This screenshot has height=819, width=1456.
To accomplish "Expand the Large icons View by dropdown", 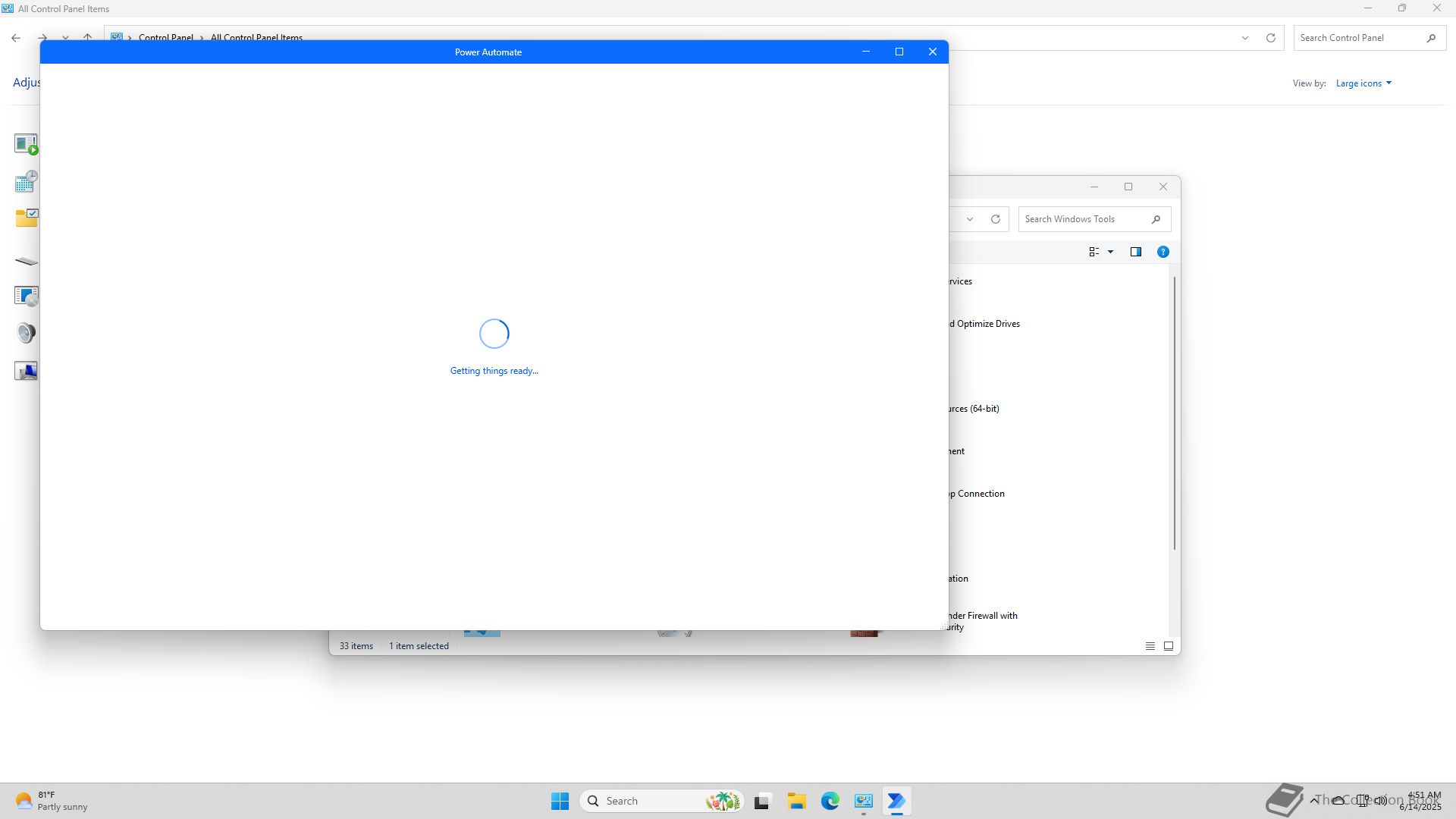I will point(1363,83).
